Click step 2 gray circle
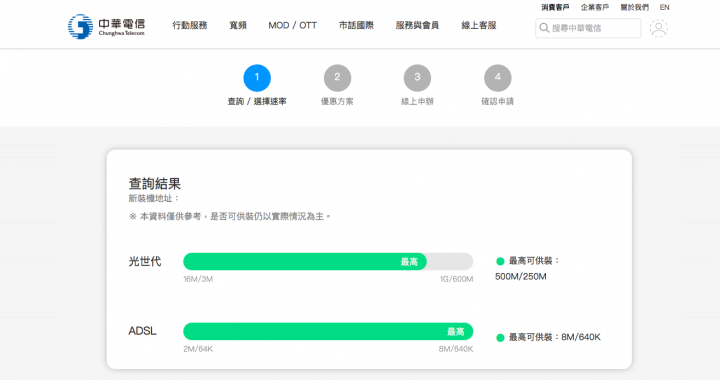Image resolution: width=720 pixels, height=380 pixels. click(x=337, y=78)
